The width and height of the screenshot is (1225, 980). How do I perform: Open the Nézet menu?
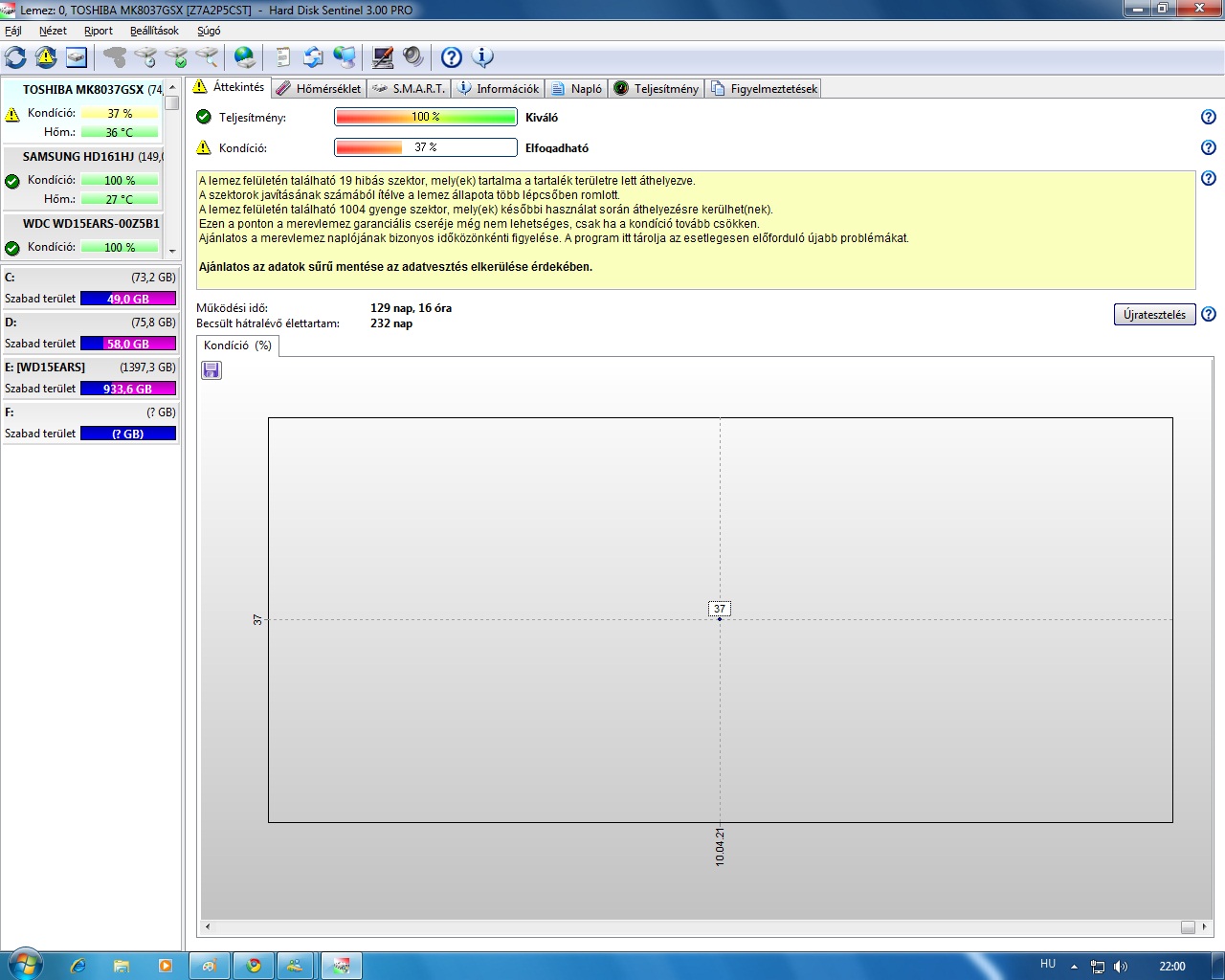pos(53,31)
